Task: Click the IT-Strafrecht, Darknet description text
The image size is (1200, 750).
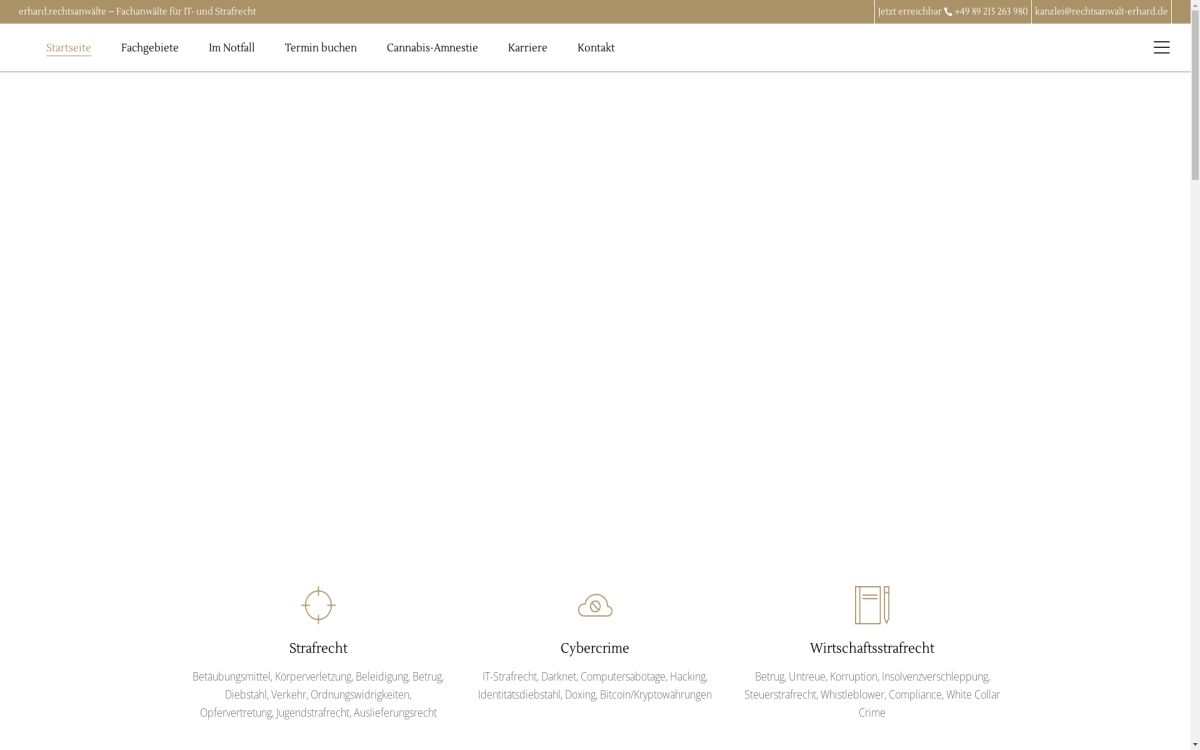Action: tap(595, 685)
